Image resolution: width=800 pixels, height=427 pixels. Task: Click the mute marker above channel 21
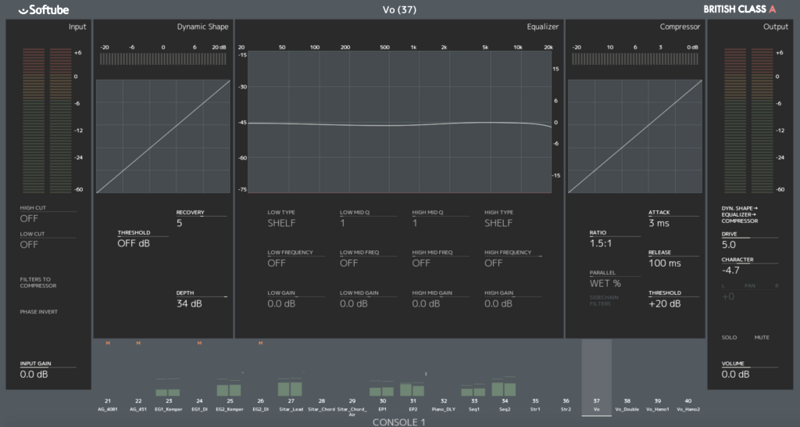pyautogui.click(x=108, y=343)
